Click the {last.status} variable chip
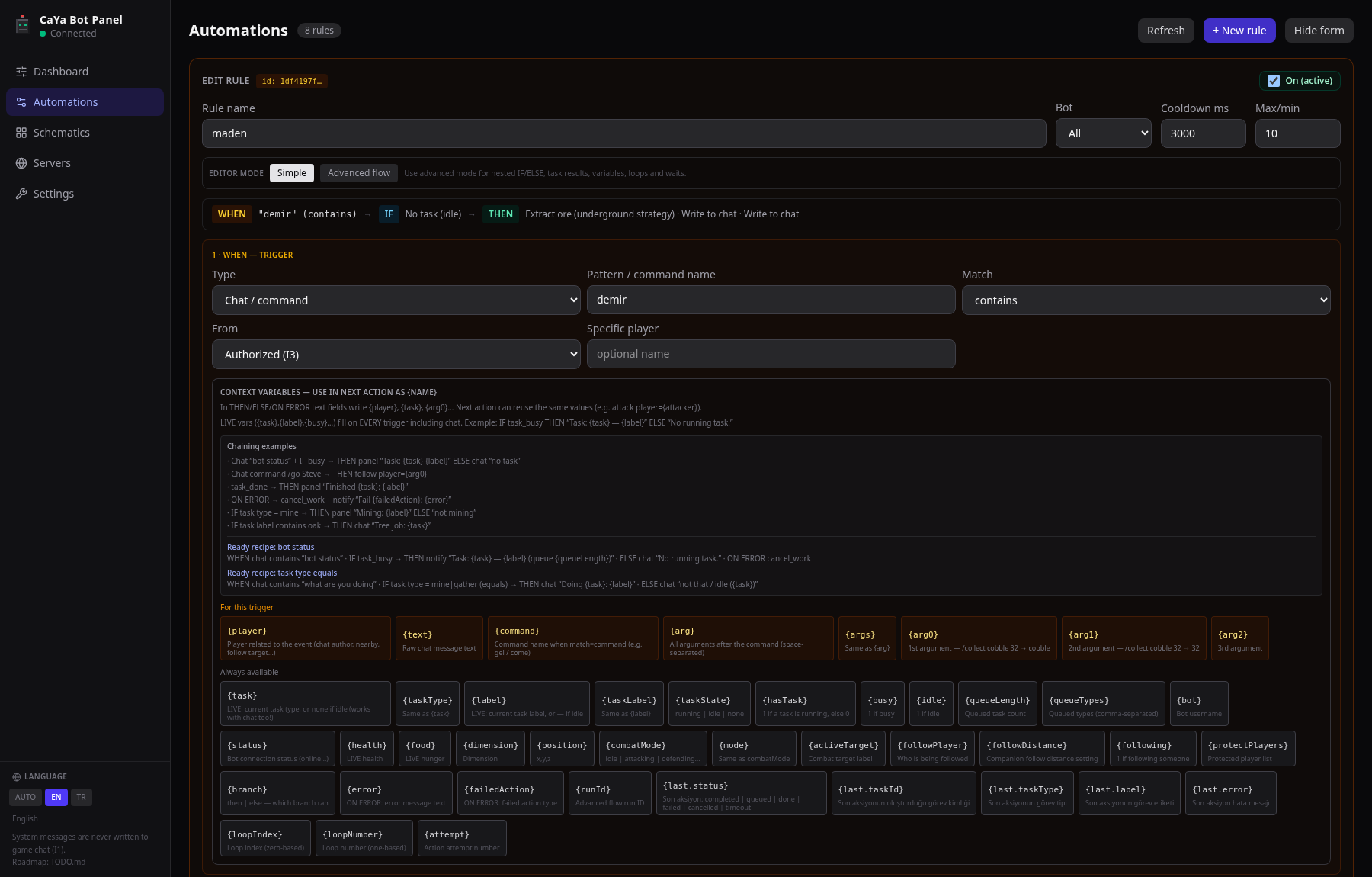The height and width of the screenshot is (877, 1372). coord(742,793)
